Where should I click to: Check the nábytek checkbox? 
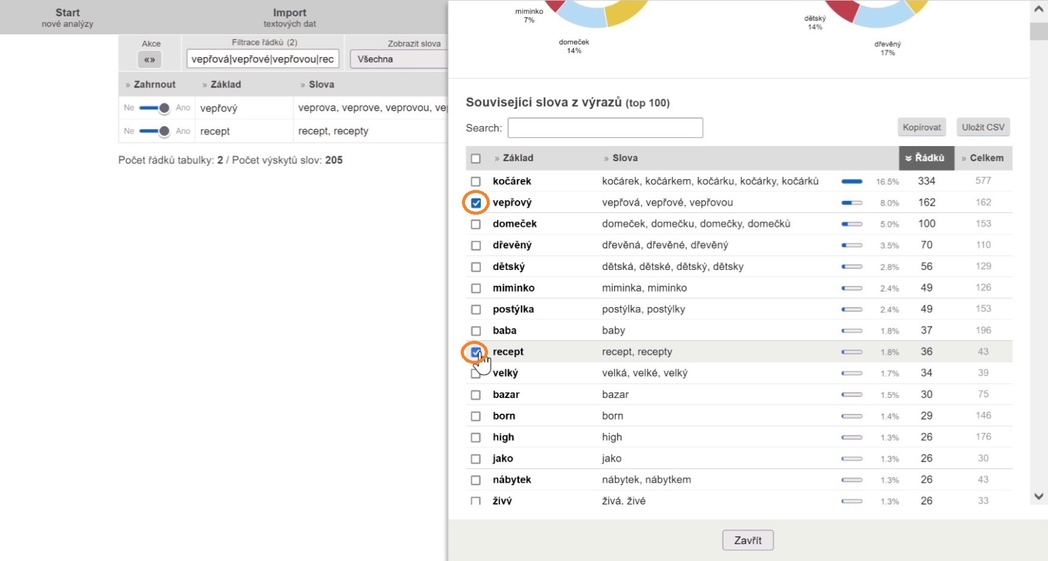pos(476,480)
